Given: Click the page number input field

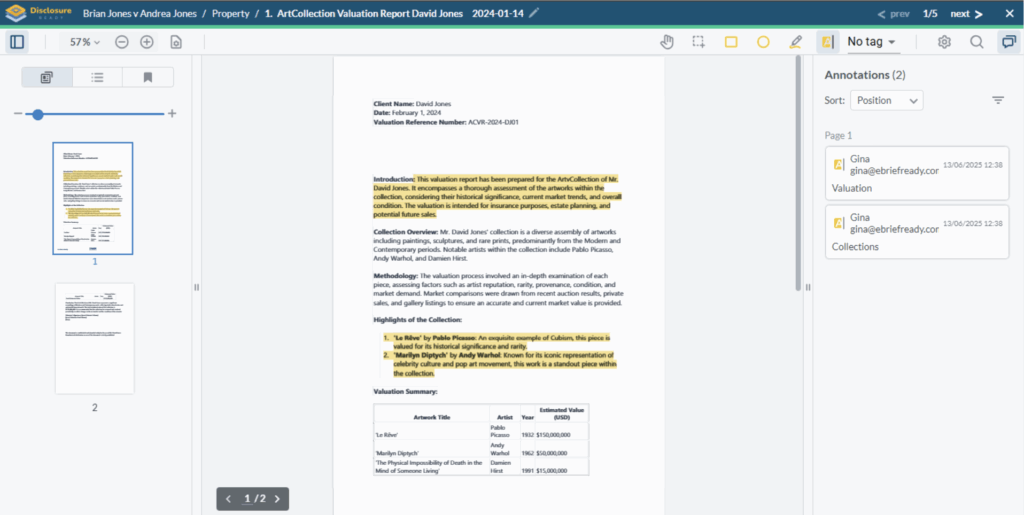Looking at the screenshot, I should [x=248, y=499].
